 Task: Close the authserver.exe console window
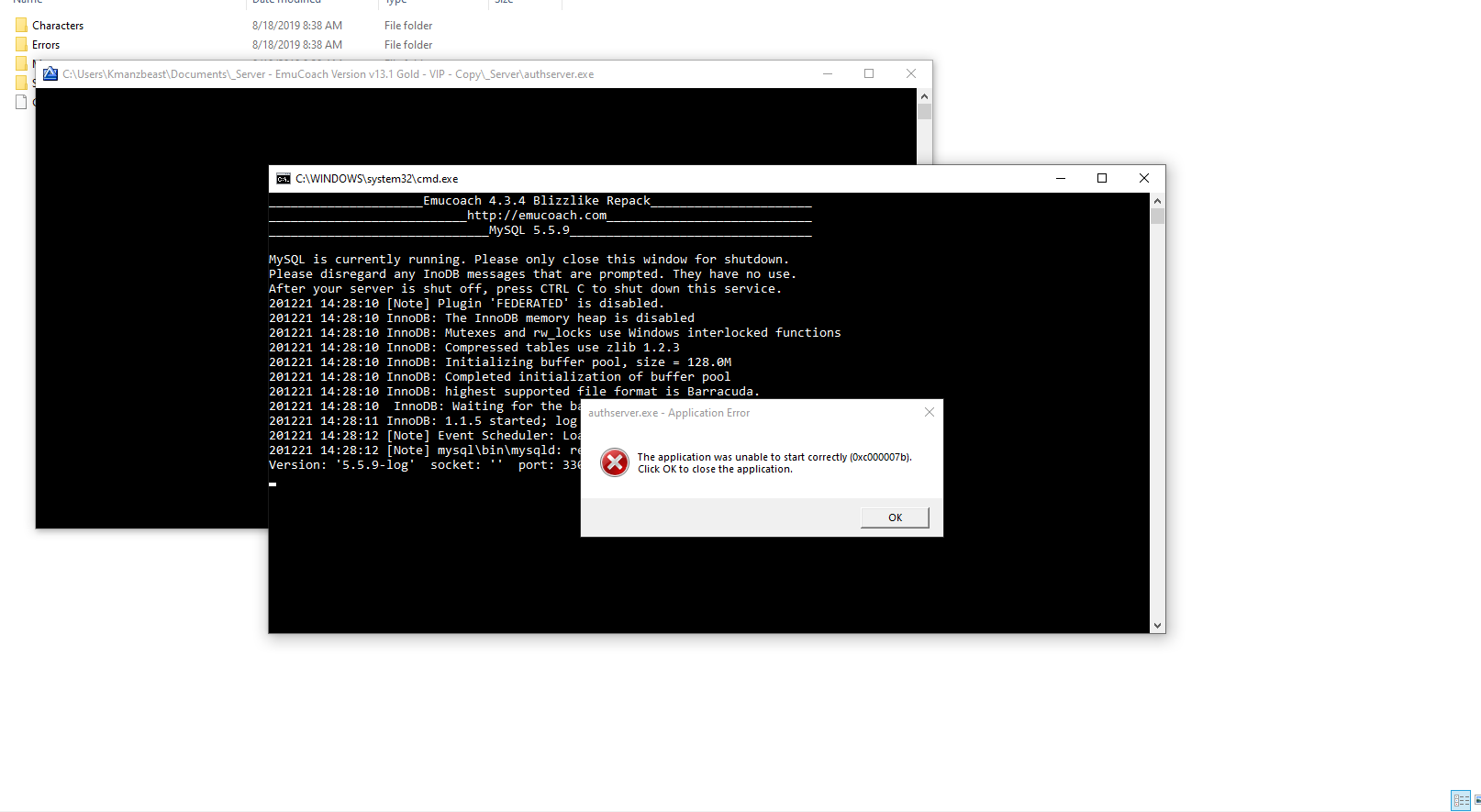pyautogui.click(x=911, y=73)
